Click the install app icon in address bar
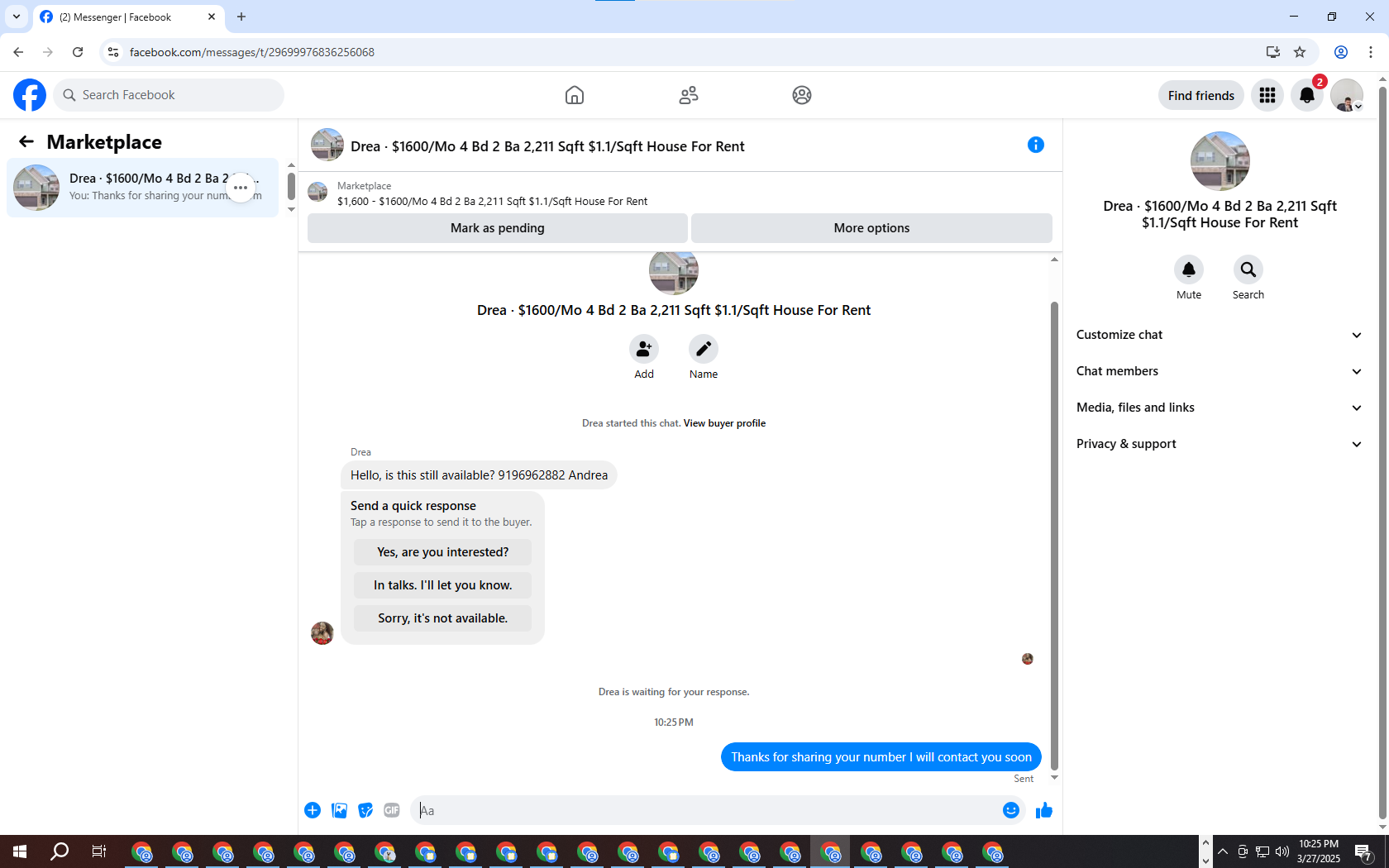 click(x=1273, y=52)
